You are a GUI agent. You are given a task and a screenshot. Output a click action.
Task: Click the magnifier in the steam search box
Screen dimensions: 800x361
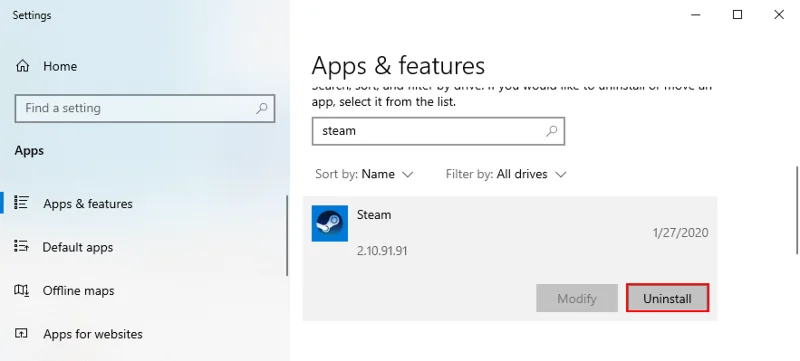pos(551,131)
